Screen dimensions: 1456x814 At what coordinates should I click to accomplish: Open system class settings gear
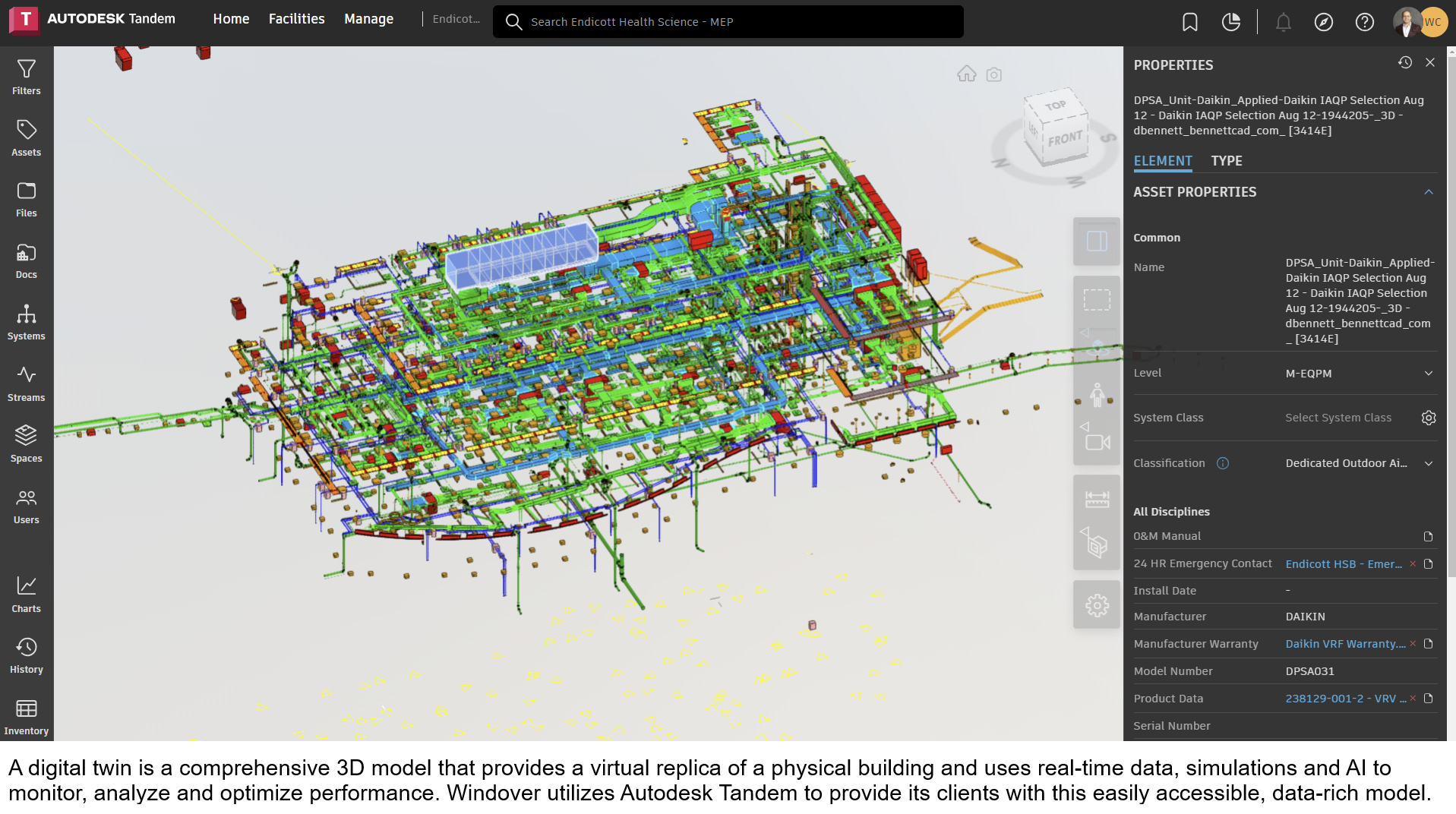[x=1428, y=418]
